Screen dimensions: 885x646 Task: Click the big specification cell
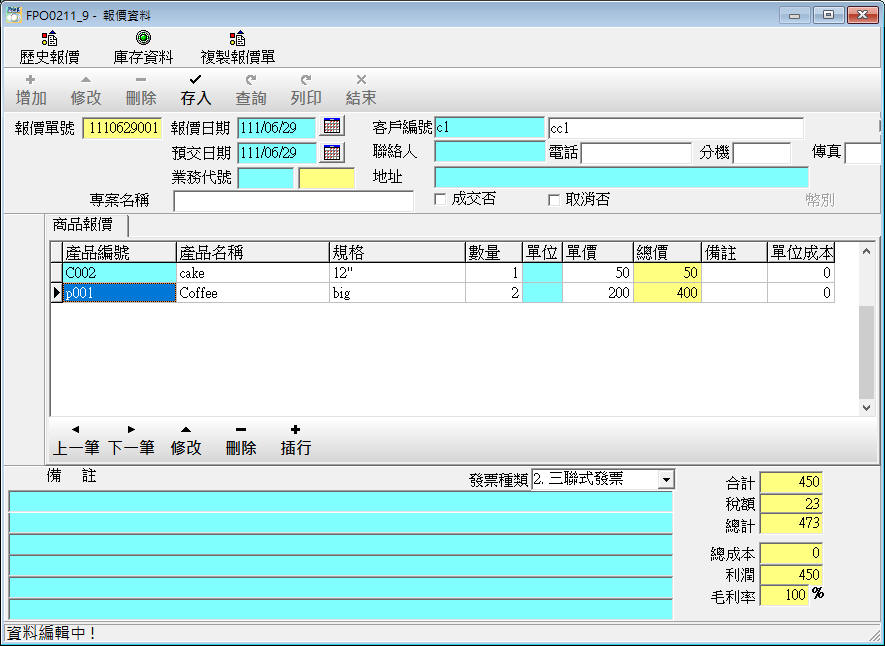pyautogui.click(x=397, y=293)
